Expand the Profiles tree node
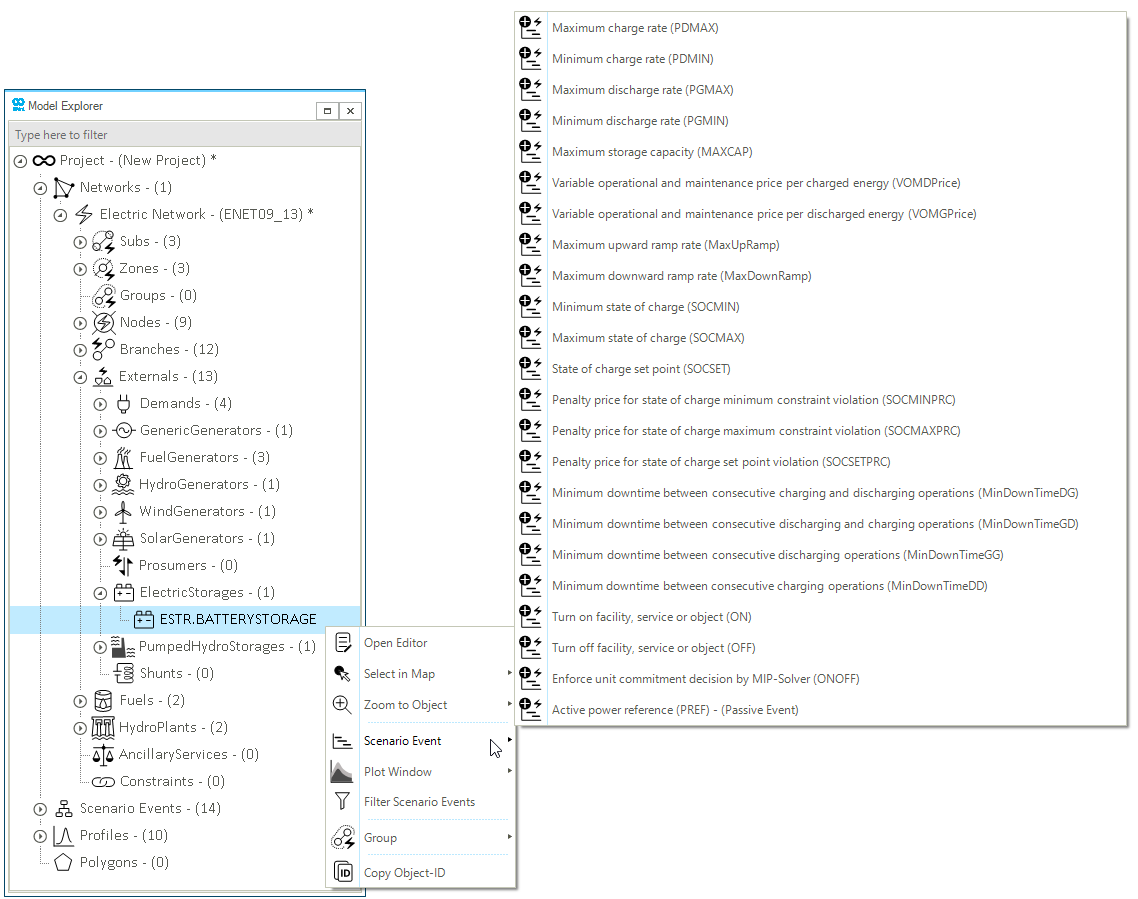Viewport: 1138px width, 899px height. click(40, 836)
